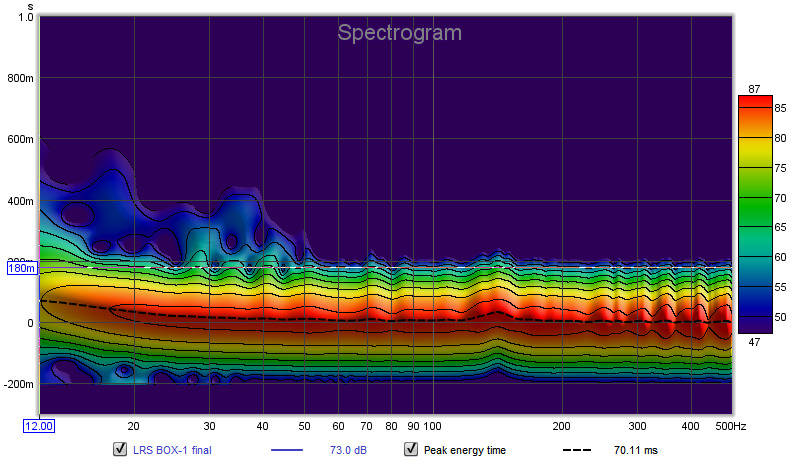Viewport: 800px width, 464px height.
Task: Click the 87 top limit of color scale
Action: click(753, 89)
